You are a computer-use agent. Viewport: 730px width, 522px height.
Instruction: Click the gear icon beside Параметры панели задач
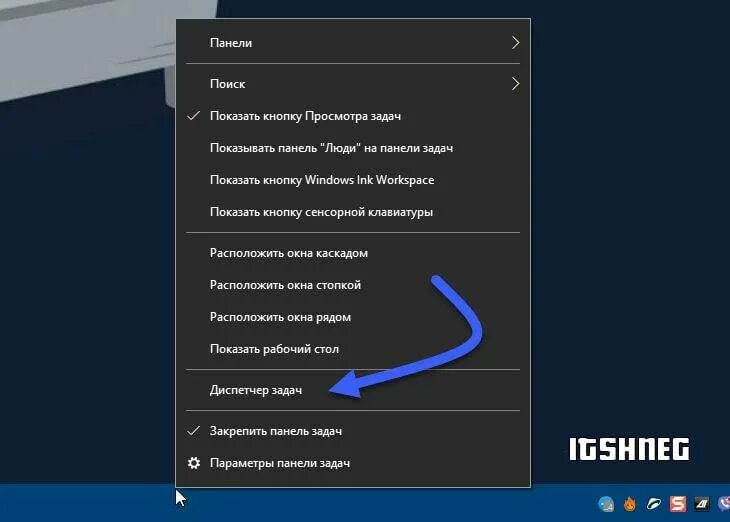tap(194, 463)
